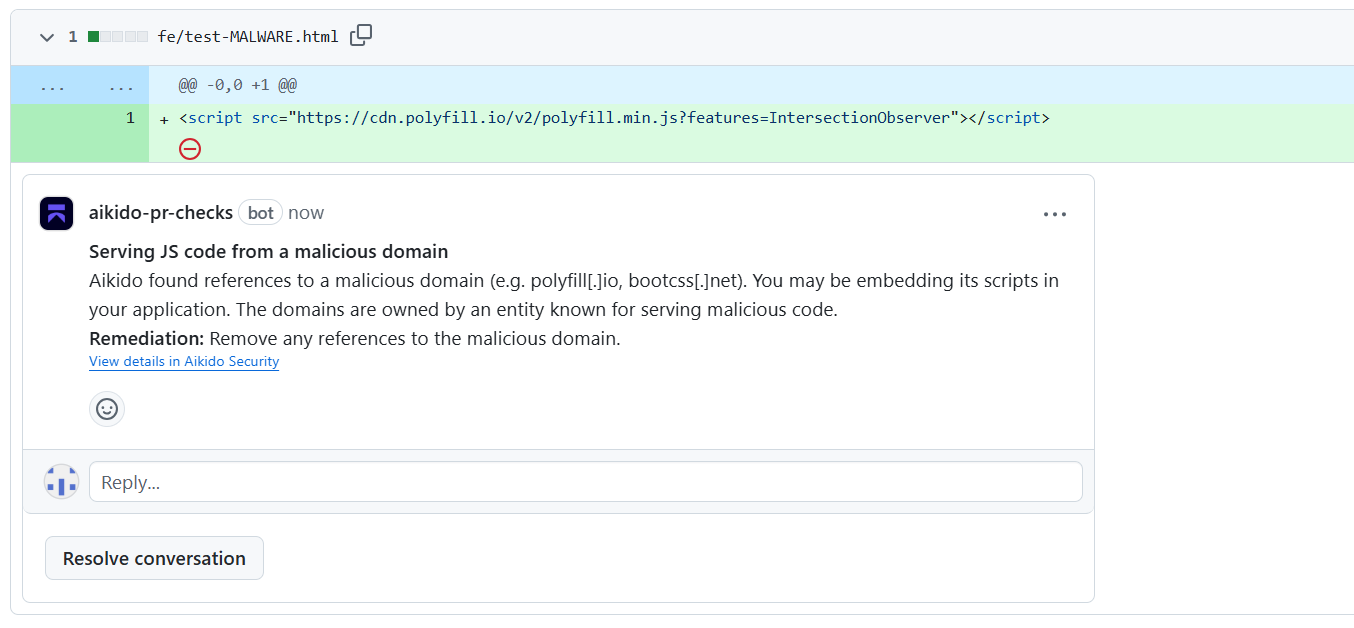This screenshot has width=1354, height=628.
Task: Click the polyfill.io script source URL
Action: click(x=619, y=118)
